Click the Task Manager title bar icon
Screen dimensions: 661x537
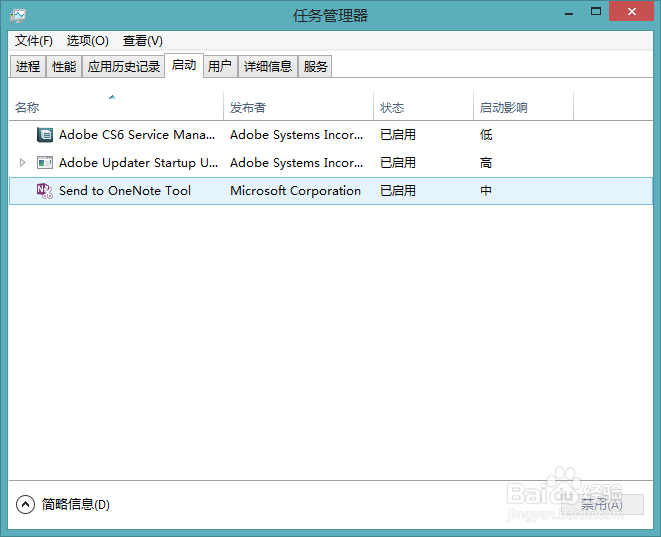tap(18, 16)
